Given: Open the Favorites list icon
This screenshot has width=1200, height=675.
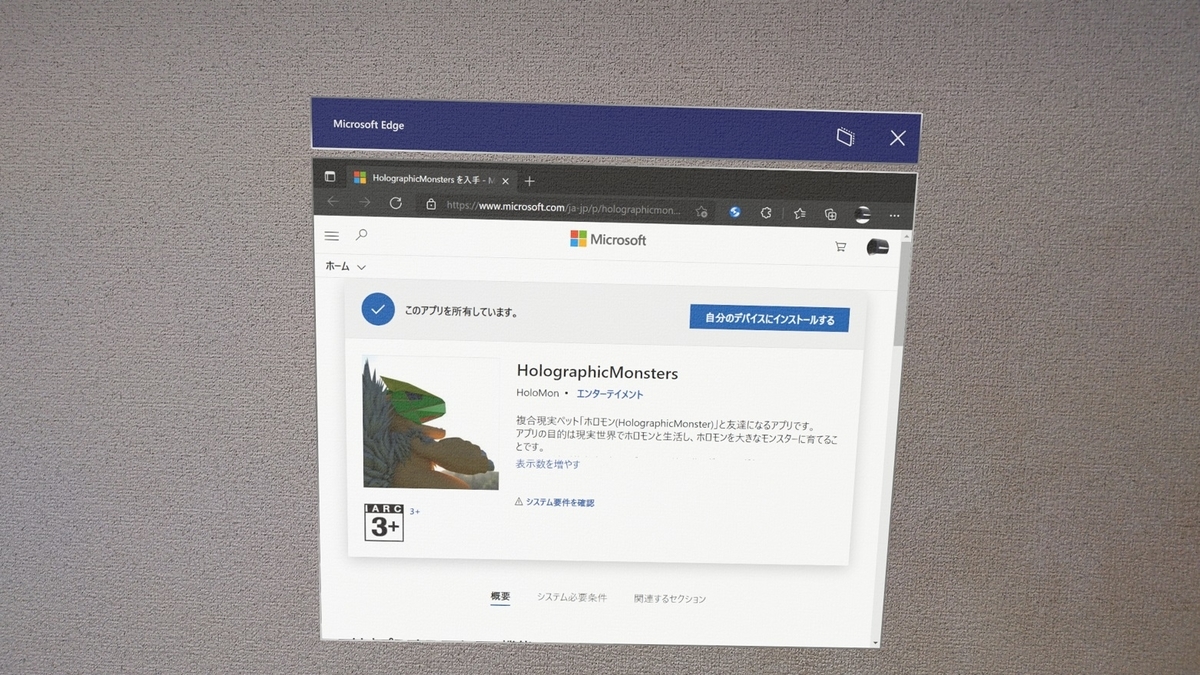Looking at the screenshot, I should pyautogui.click(x=800, y=213).
